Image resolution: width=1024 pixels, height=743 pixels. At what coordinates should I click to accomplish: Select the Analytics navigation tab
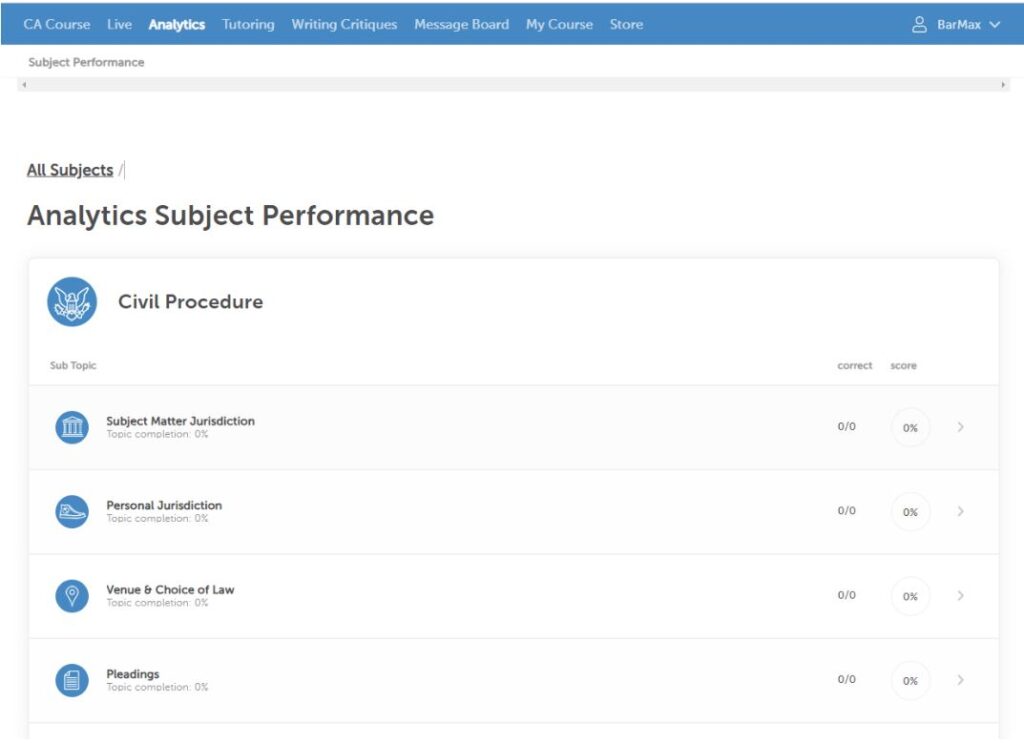[176, 24]
